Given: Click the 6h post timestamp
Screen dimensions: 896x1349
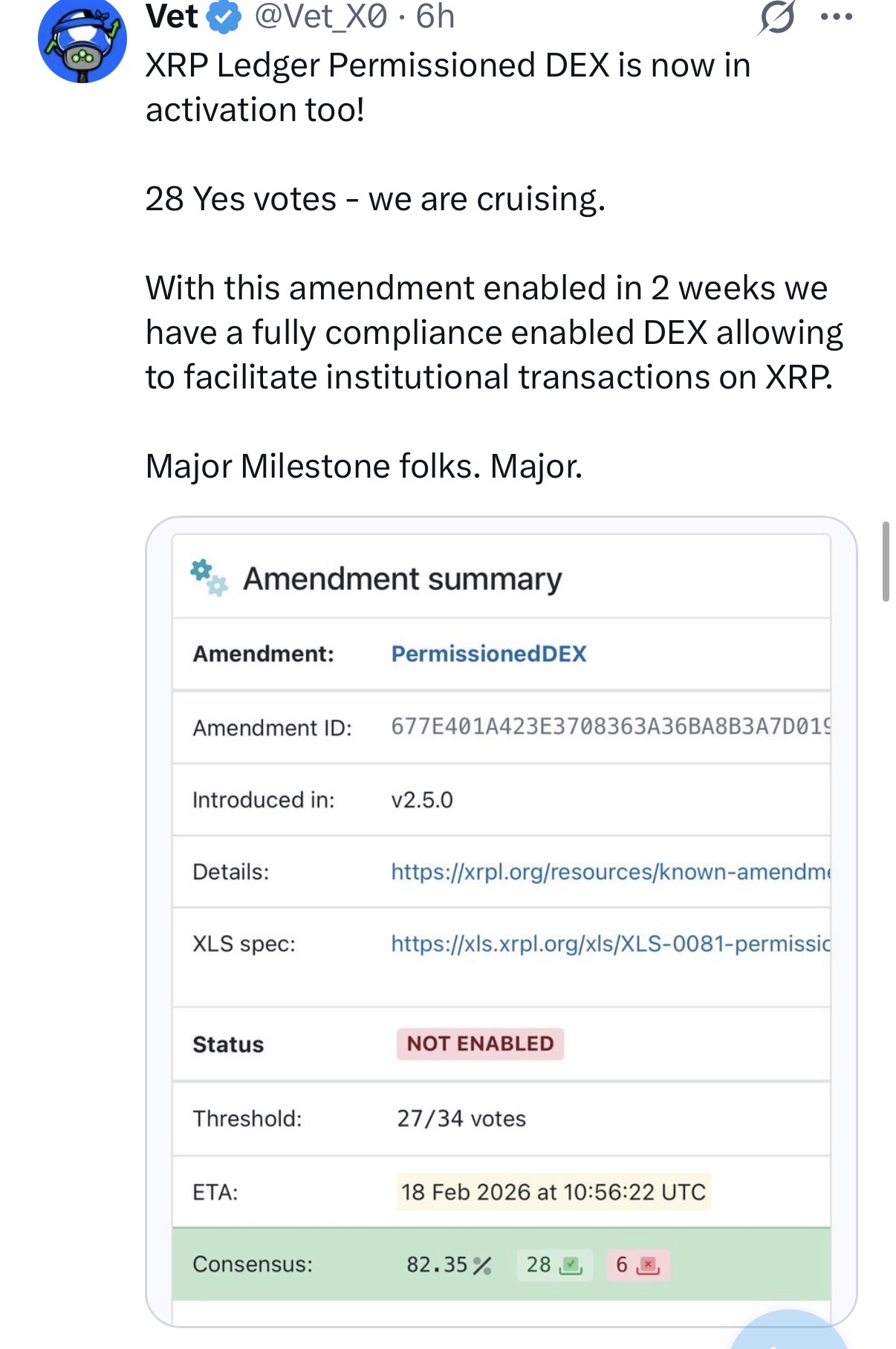Looking at the screenshot, I should [435, 17].
